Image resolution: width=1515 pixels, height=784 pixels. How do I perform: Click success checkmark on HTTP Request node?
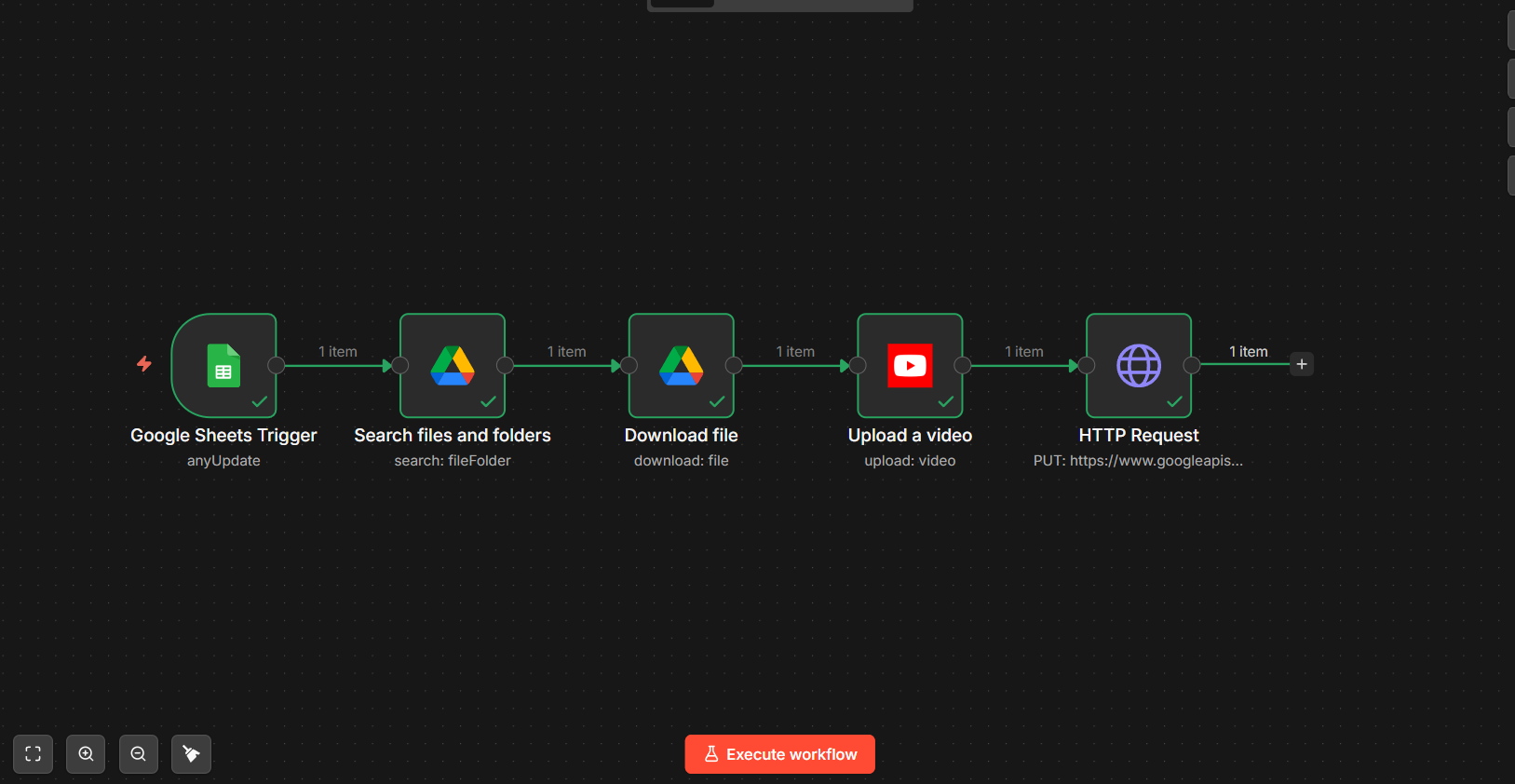[x=1175, y=402]
